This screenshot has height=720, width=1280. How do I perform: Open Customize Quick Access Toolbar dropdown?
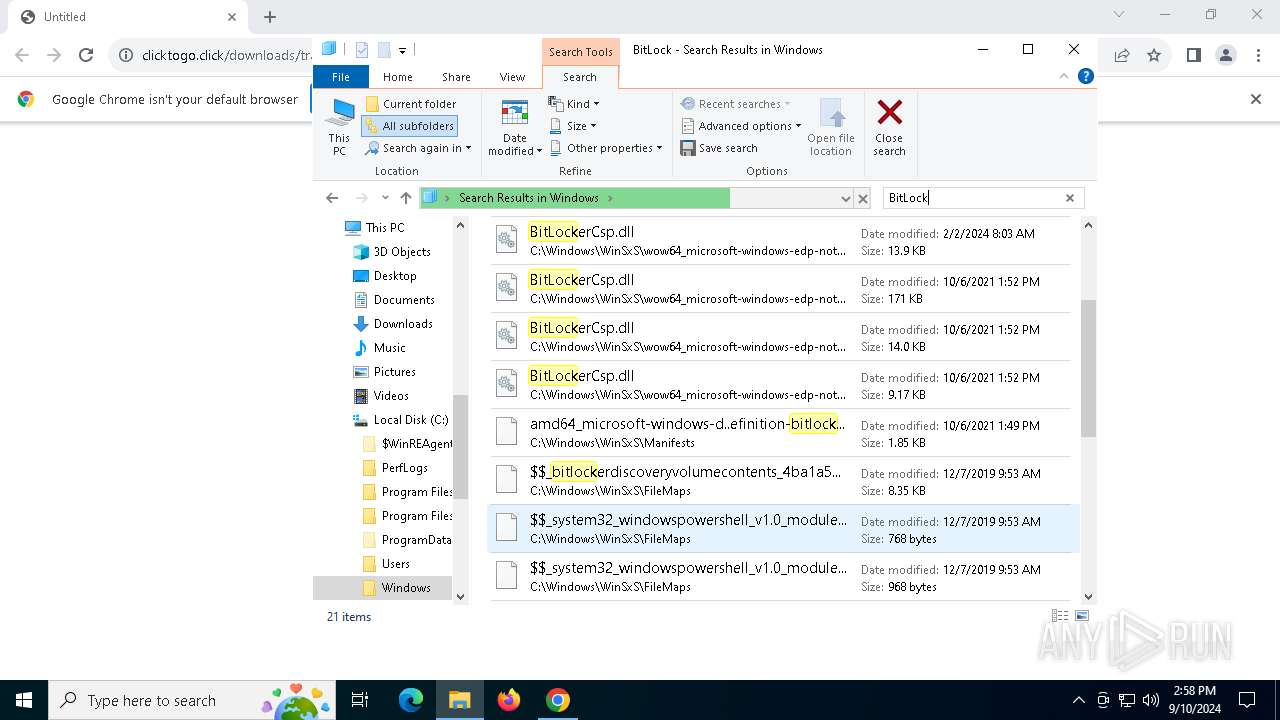pos(402,50)
